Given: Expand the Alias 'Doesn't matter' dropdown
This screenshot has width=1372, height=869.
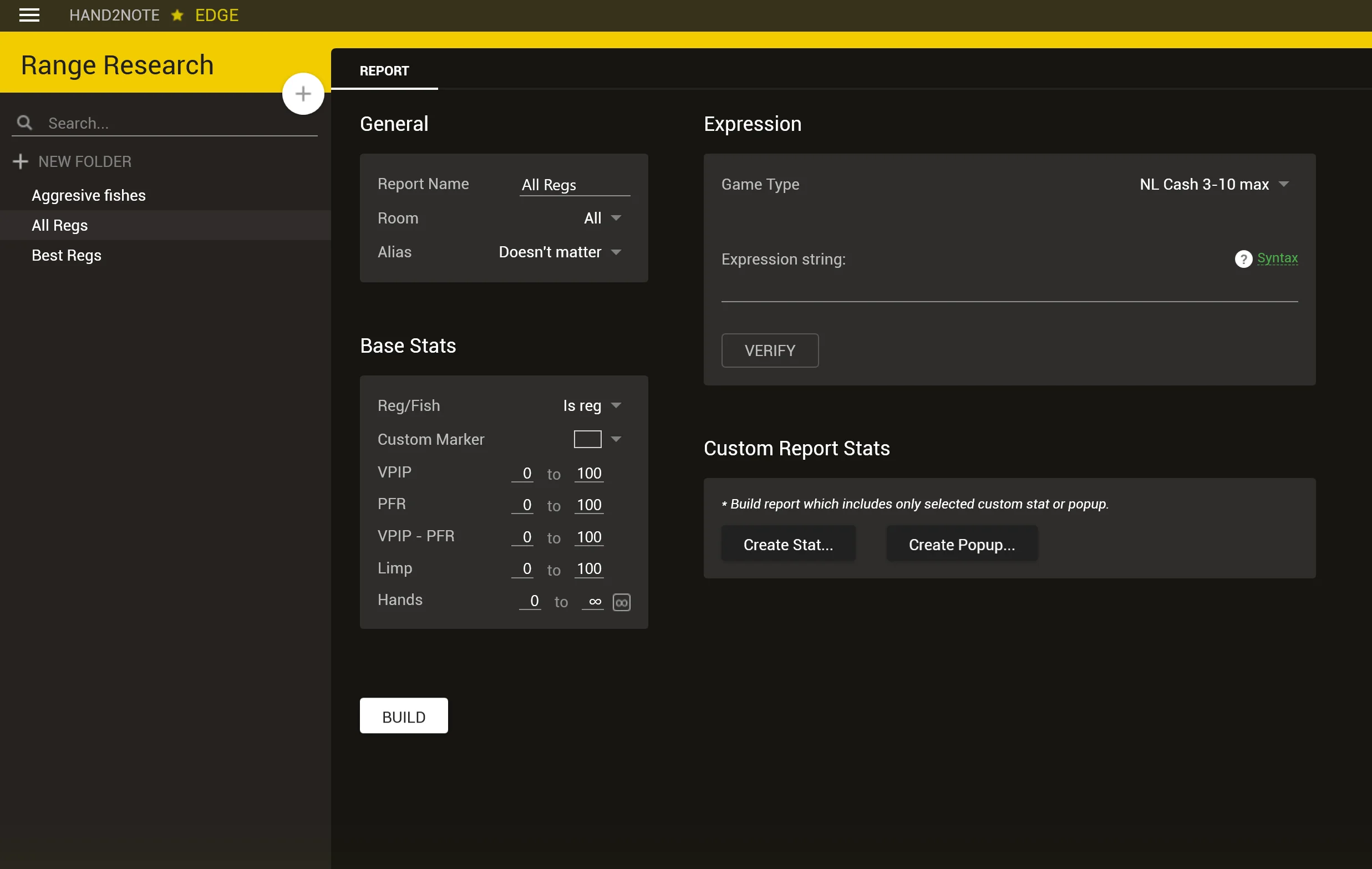Looking at the screenshot, I should [x=560, y=252].
